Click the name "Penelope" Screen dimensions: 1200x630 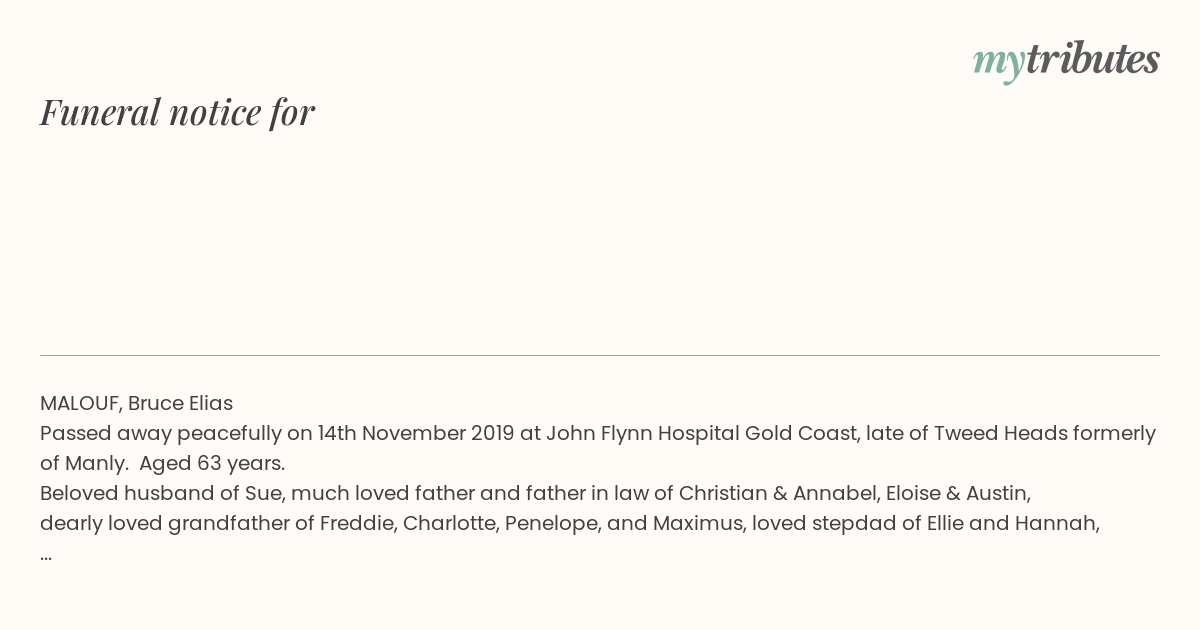(553, 523)
